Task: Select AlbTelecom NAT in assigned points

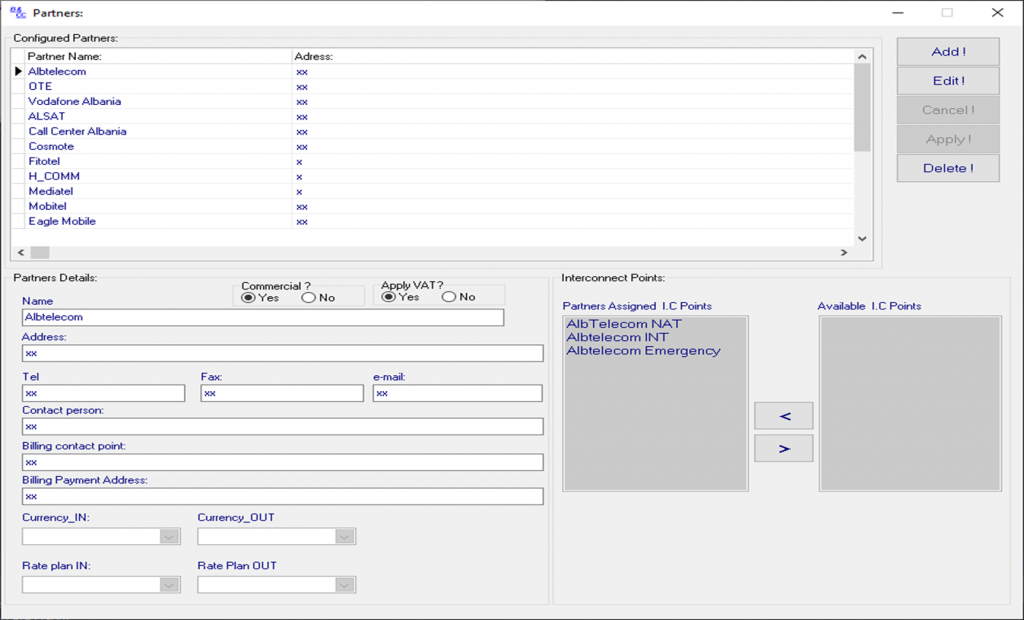Action: 624,324
